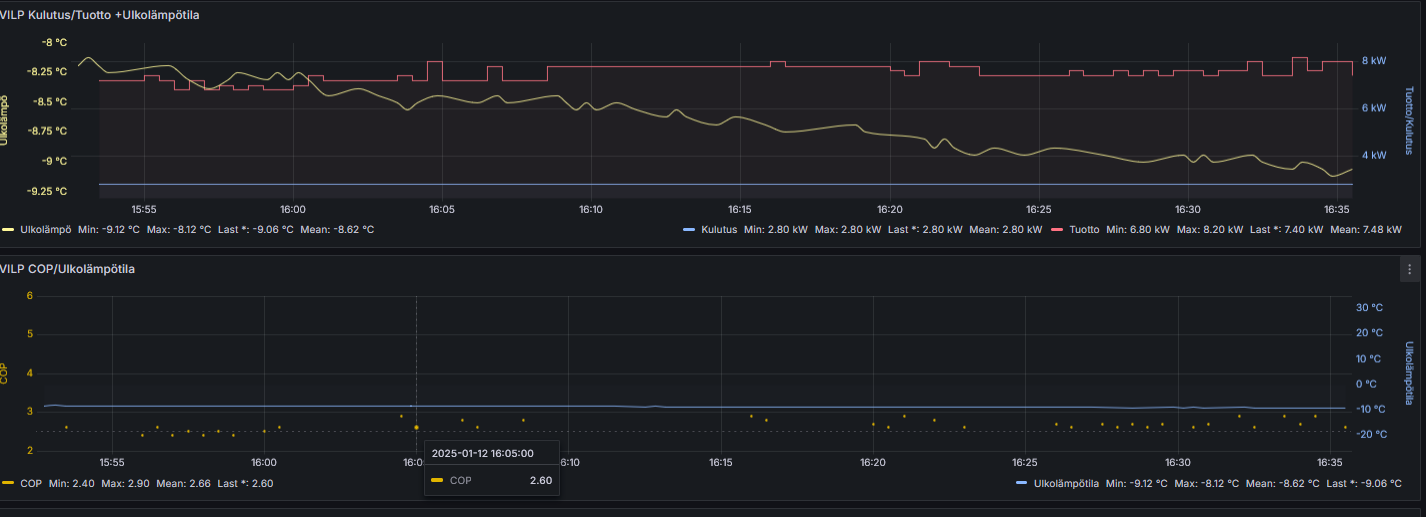Select the highlighted COP data point at 16:05
This screenshot has width=1426, height=517.
click(416, 427)
